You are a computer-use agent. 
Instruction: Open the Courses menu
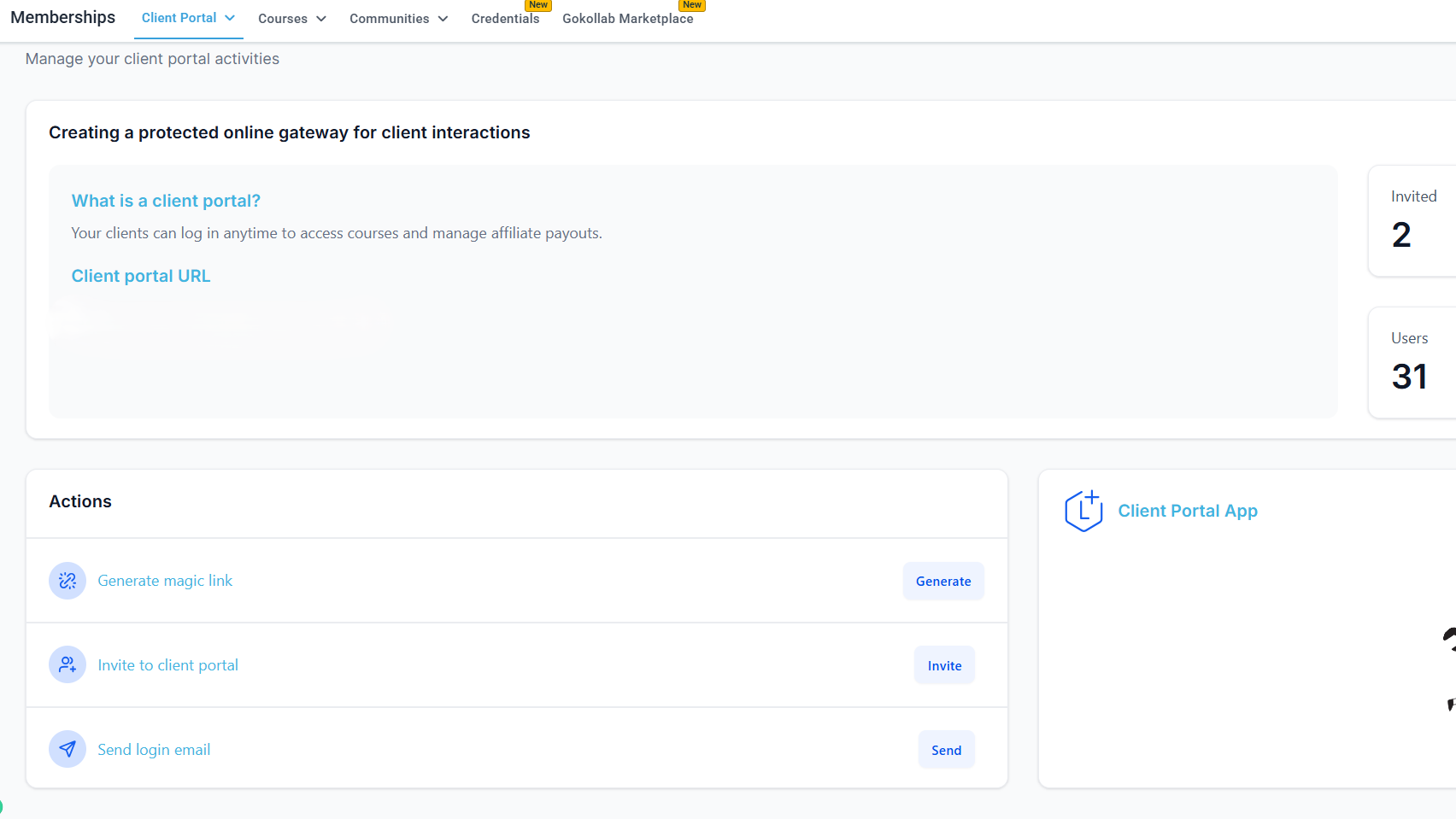pyautogui.click(x=292, y=19)
